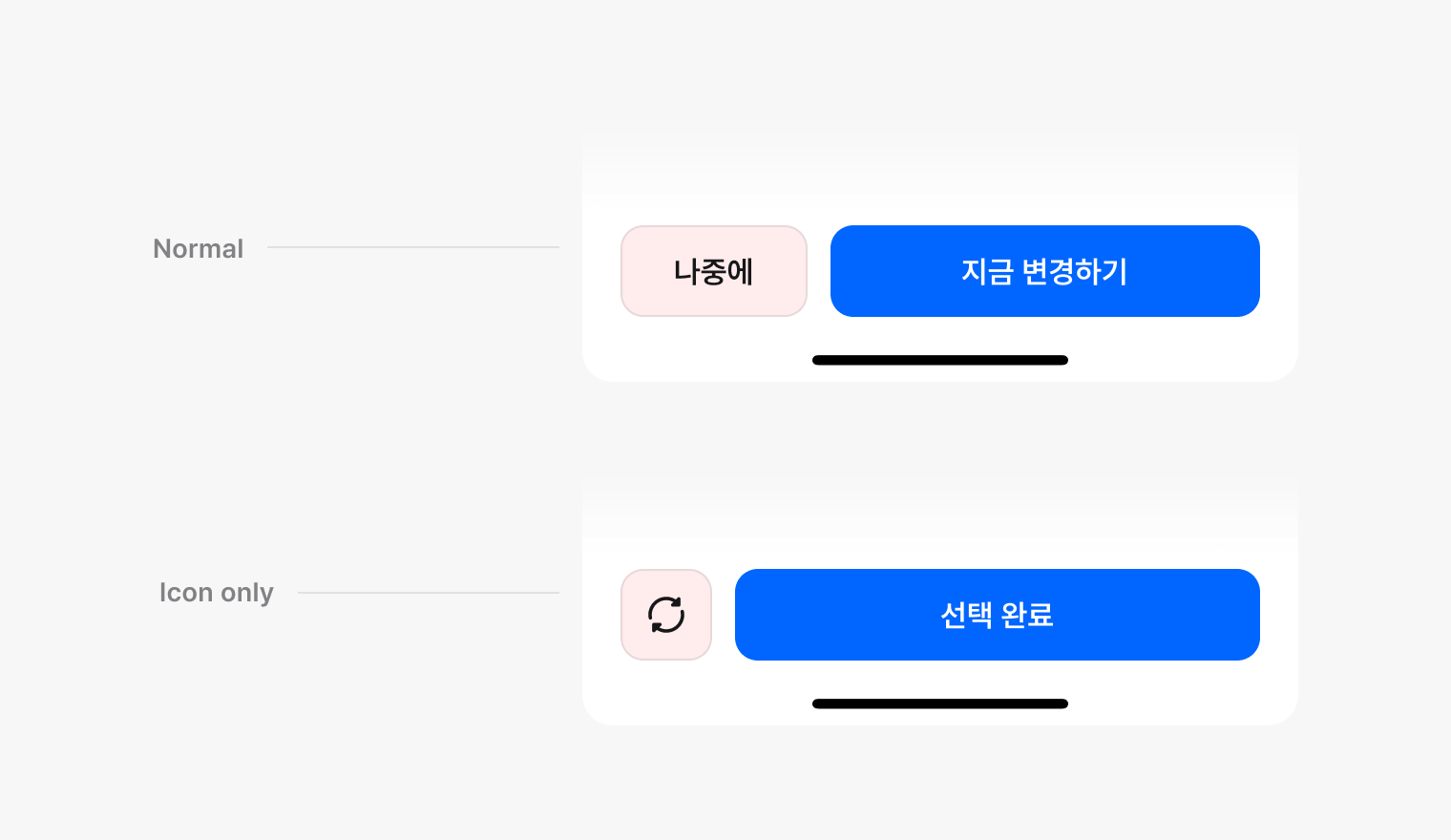Screen dimensions: 1451x840
Task: Select the Icon only label text
Action: 217,593
